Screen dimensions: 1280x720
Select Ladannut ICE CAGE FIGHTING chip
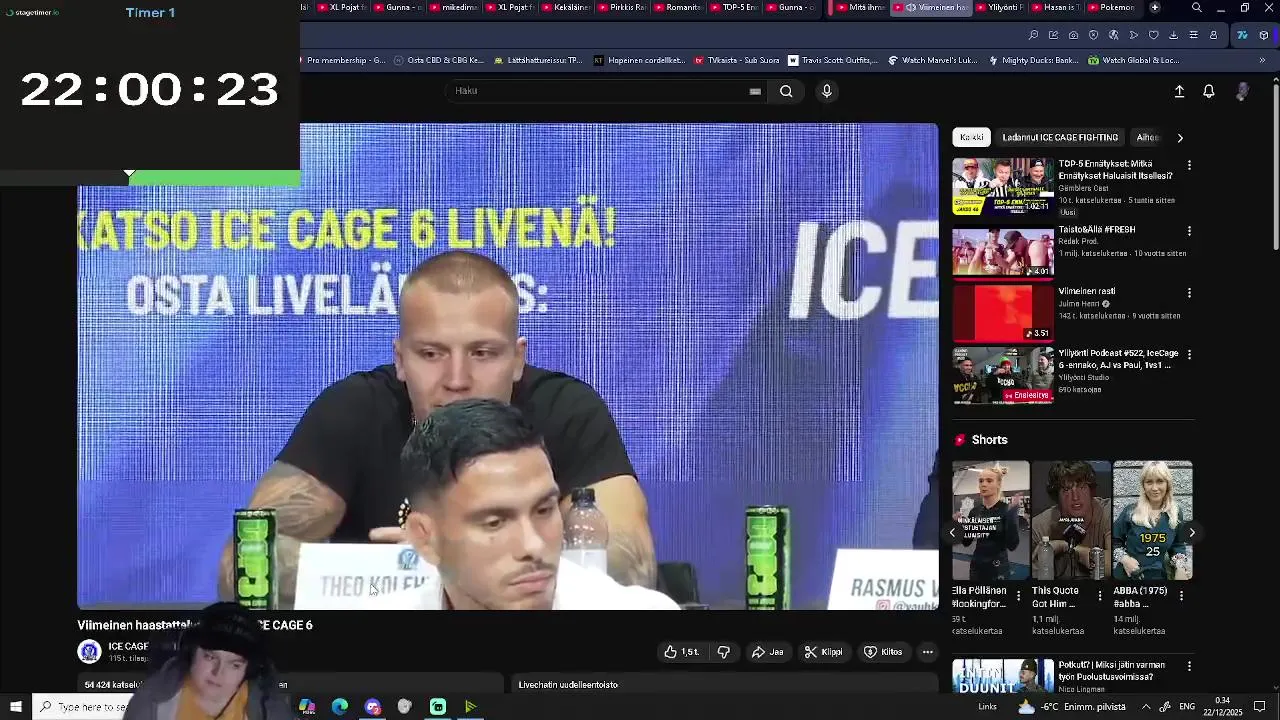[x=1060, y=137]
